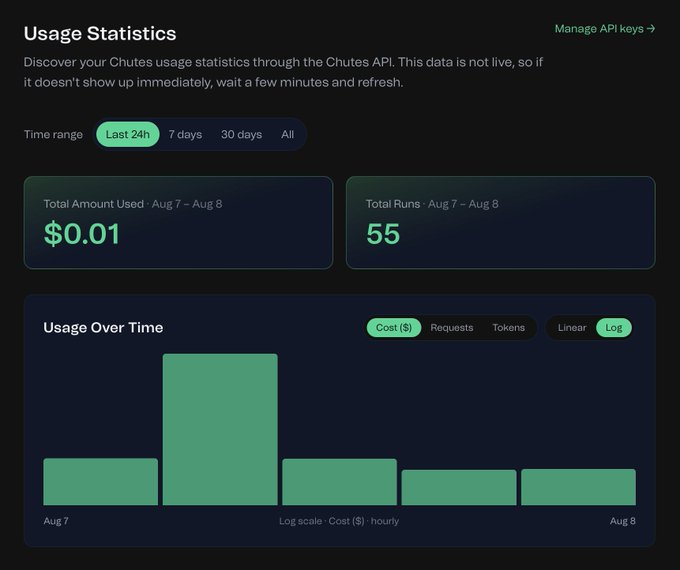
Task: Select the Last 24h time range
Action: [x=128, y=134]
